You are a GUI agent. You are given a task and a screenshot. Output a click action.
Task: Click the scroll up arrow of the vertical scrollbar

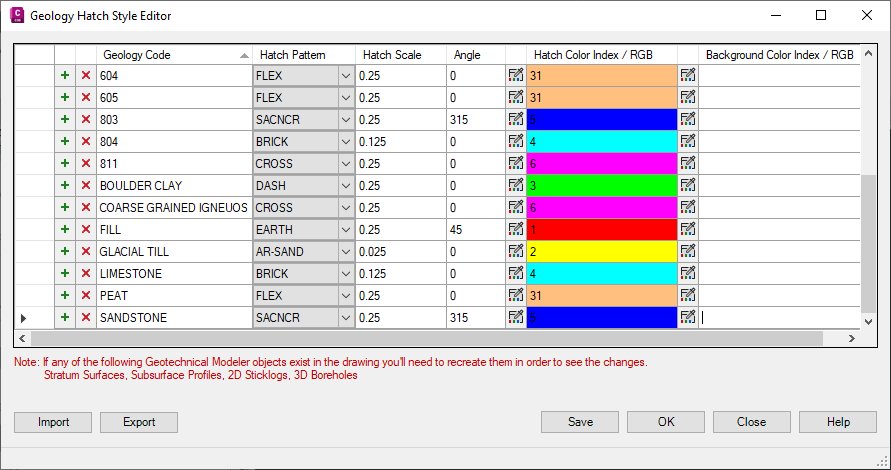pos(868,53)
